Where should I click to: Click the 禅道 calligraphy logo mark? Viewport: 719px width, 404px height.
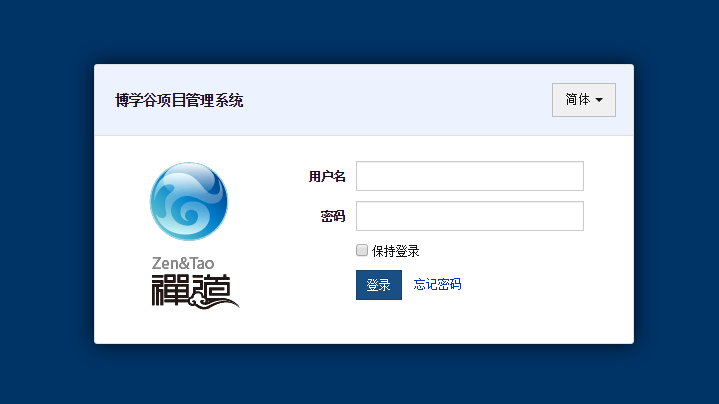pyautogui.click(x=190, y=288)
